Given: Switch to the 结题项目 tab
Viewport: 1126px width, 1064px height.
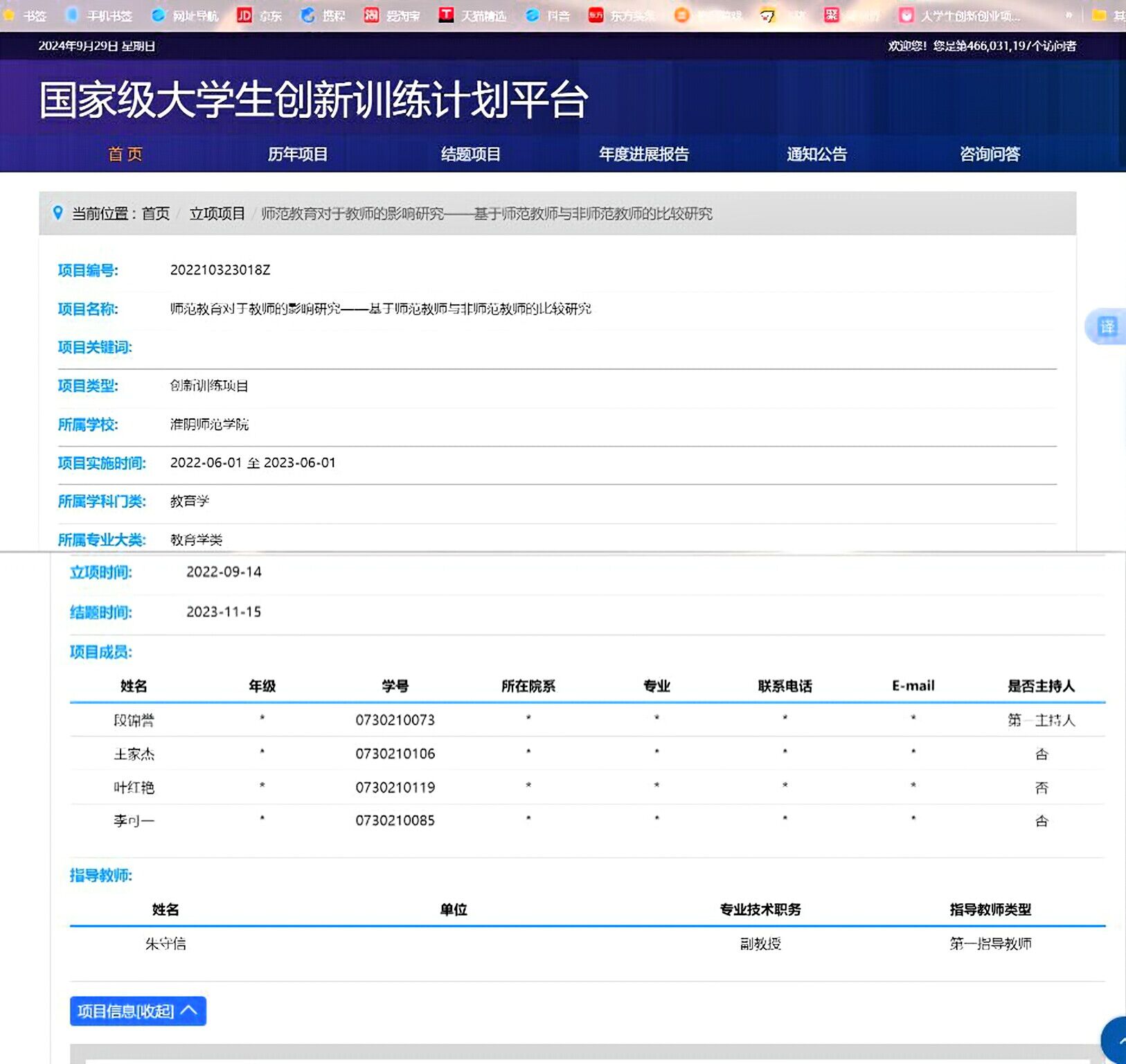Looking at the screenshot, I should pyautogui.click(x=471, y=154).
